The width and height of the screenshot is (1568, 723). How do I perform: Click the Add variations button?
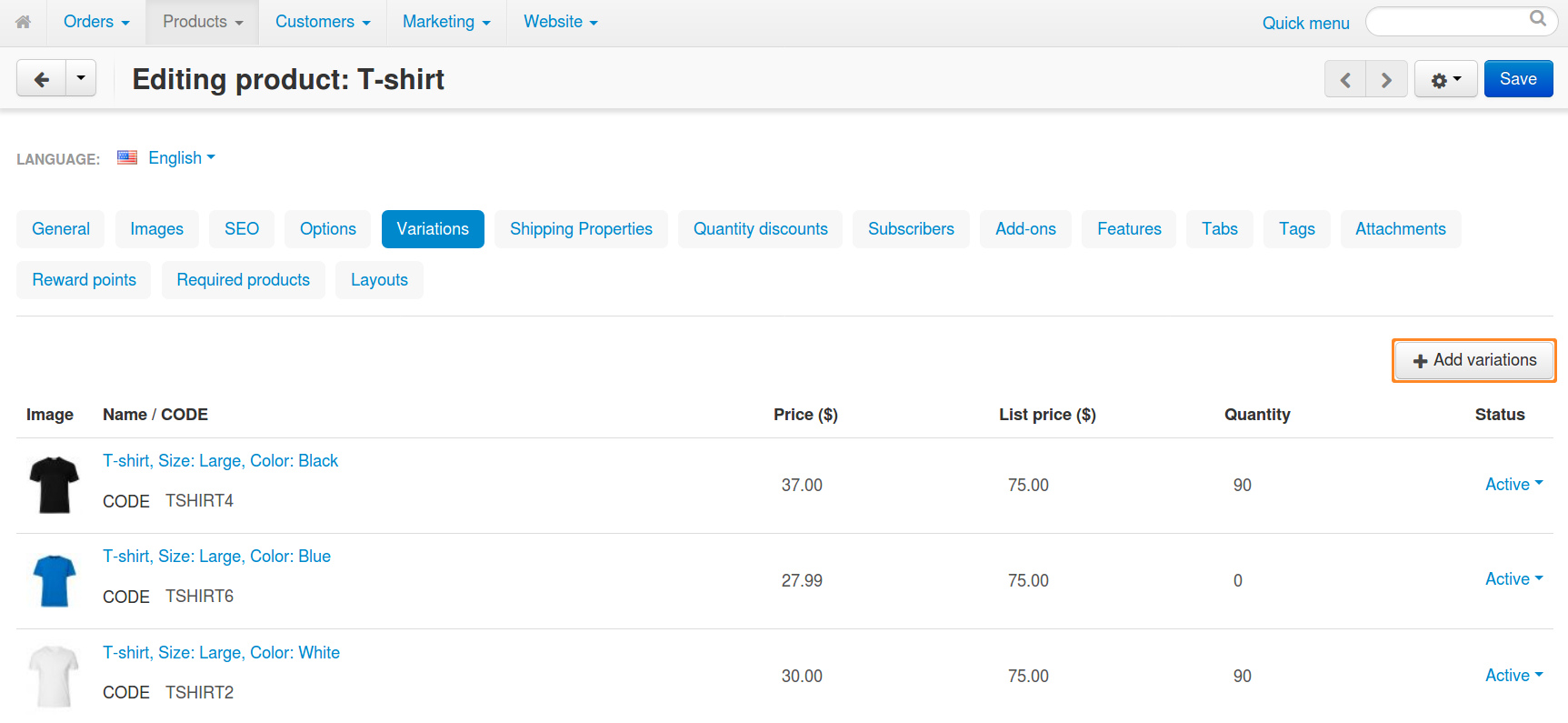pos(1474,360)
